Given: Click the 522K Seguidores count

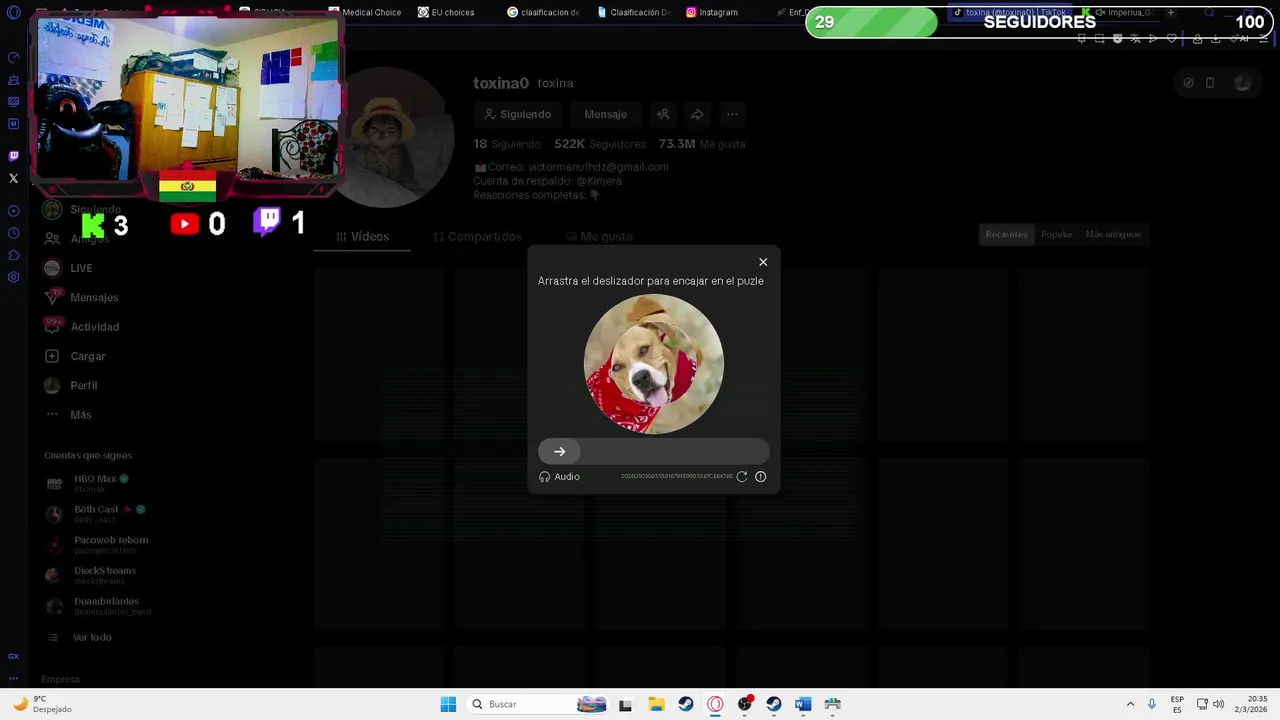Looking at the screenshot, I should tap(600, 144).
